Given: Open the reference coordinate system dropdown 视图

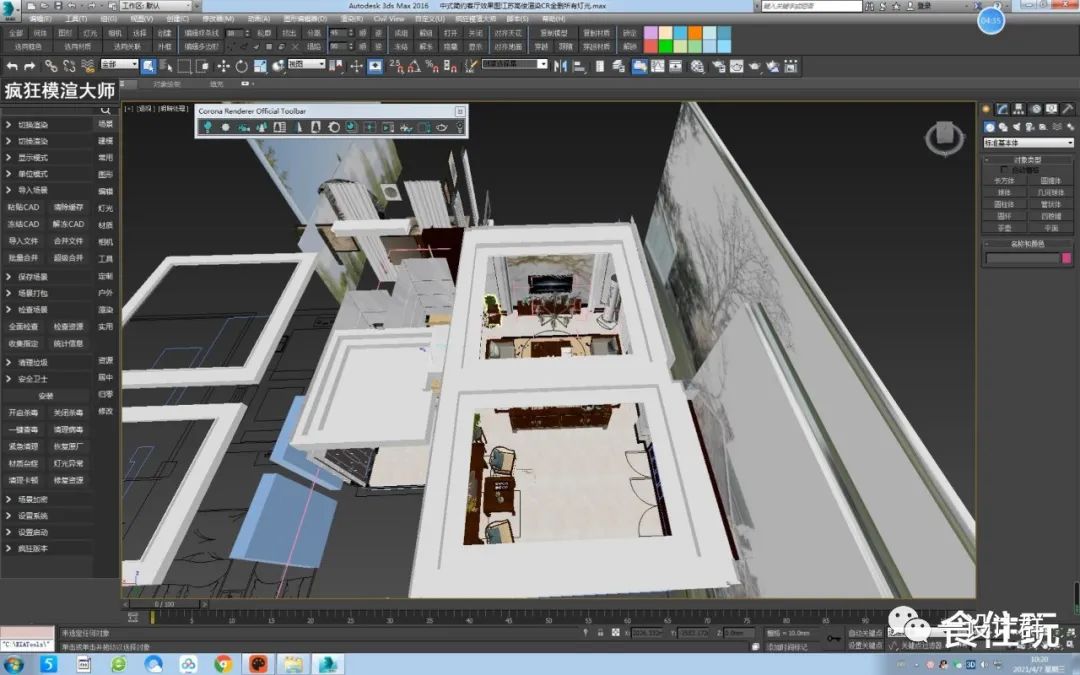Looking at the screenshot, I should point(306,64).
